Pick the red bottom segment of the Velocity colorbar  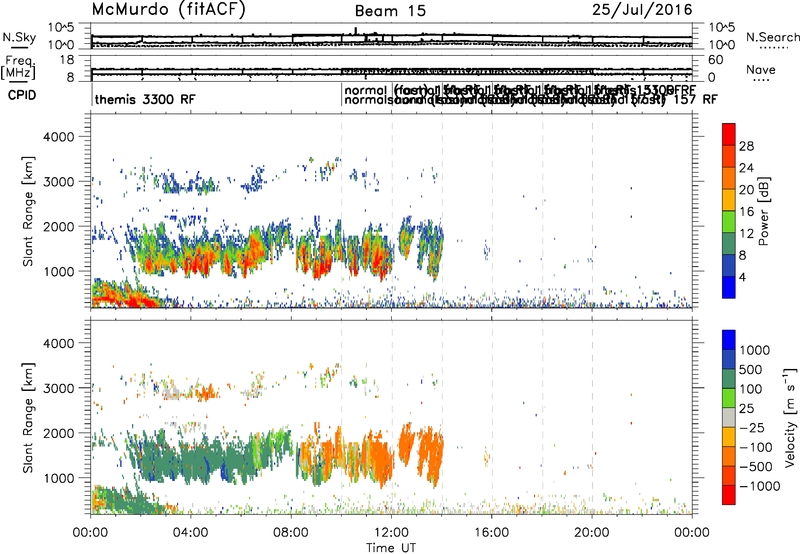[729, 495]
